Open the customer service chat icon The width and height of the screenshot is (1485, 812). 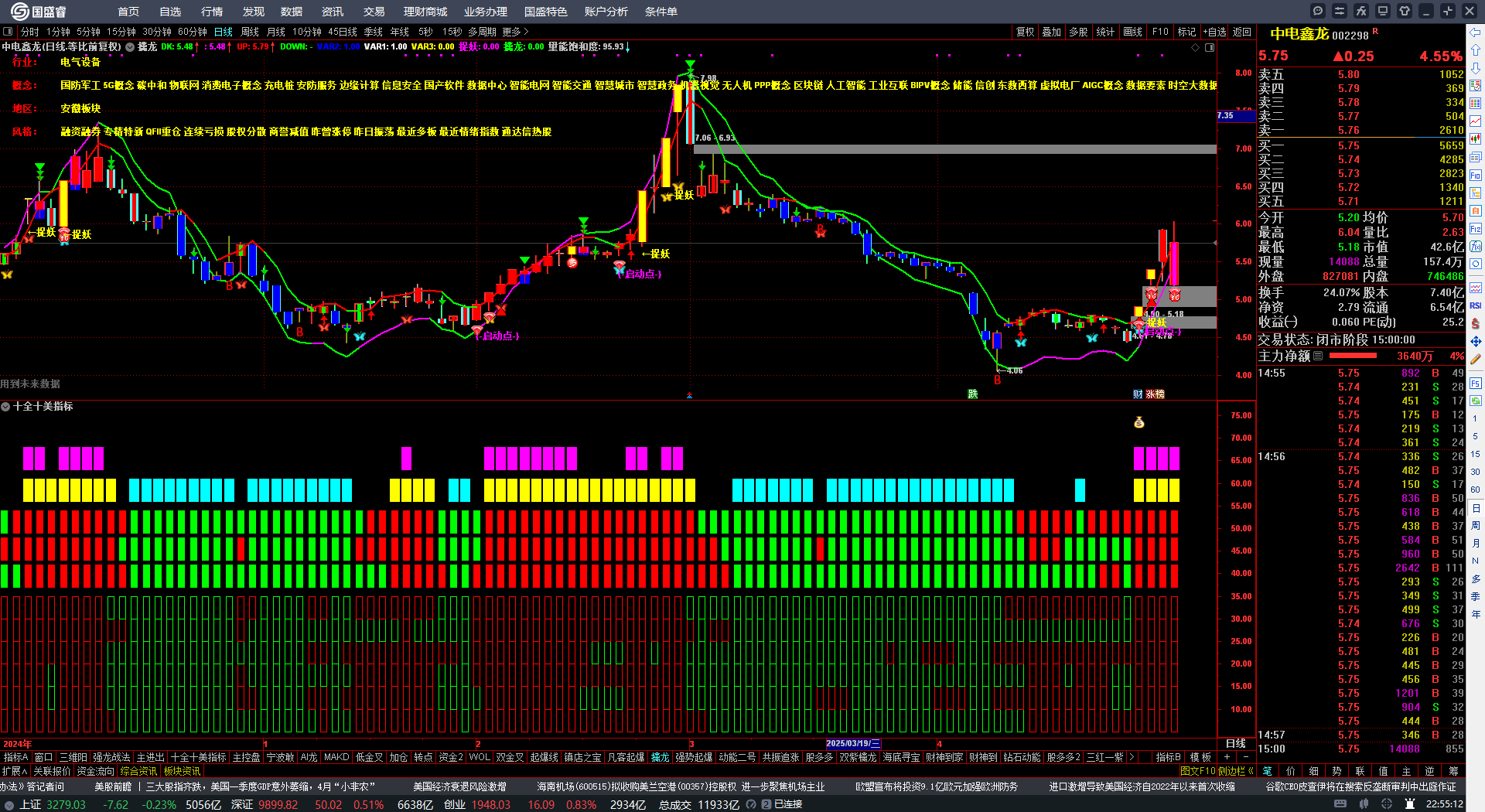point(1318,11)
